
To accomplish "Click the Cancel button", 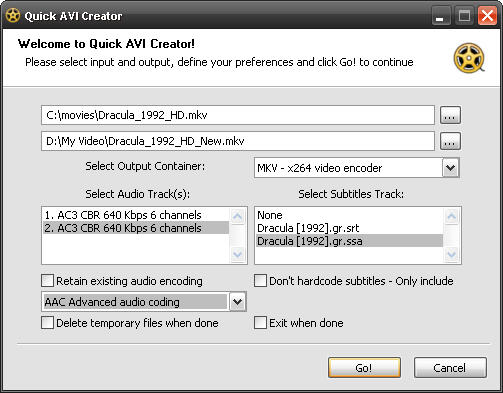I will tap(450, 368).
